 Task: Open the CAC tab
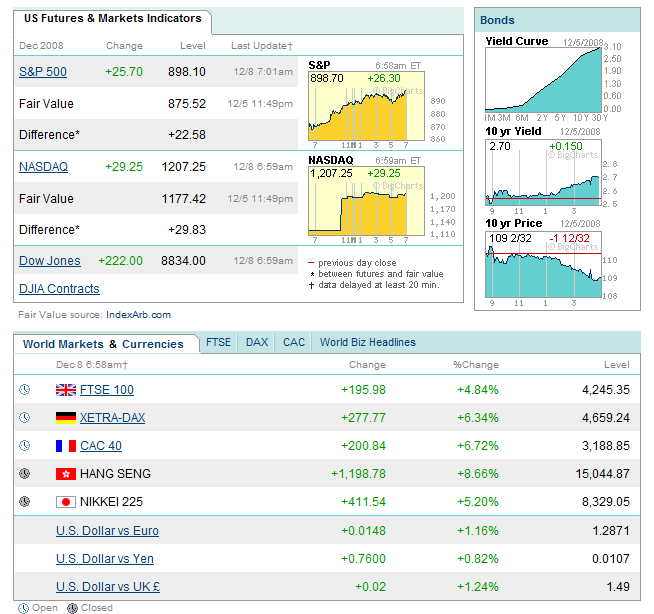click(294, 342)
